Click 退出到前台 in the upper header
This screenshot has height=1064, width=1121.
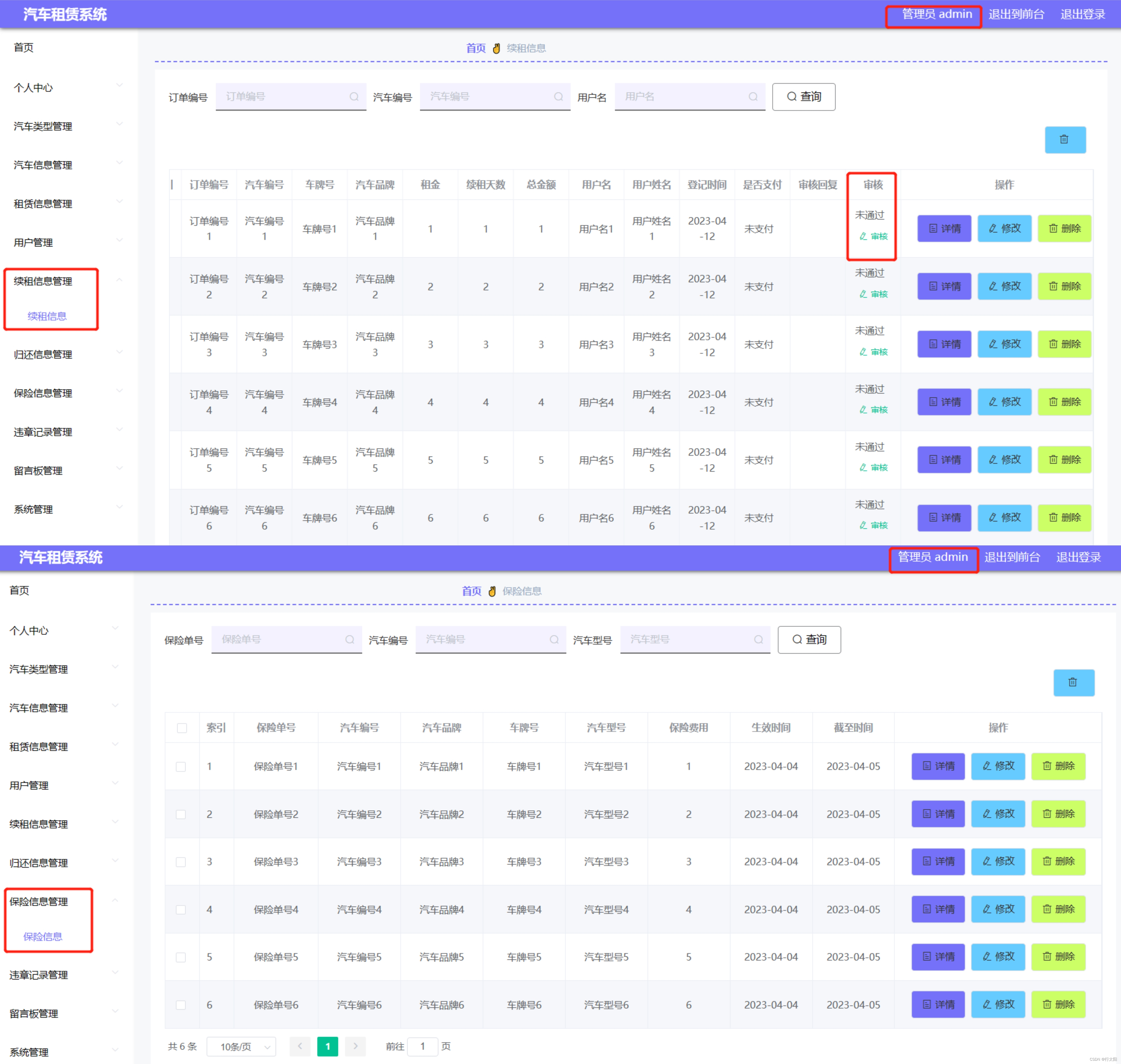click(1016, 14)
